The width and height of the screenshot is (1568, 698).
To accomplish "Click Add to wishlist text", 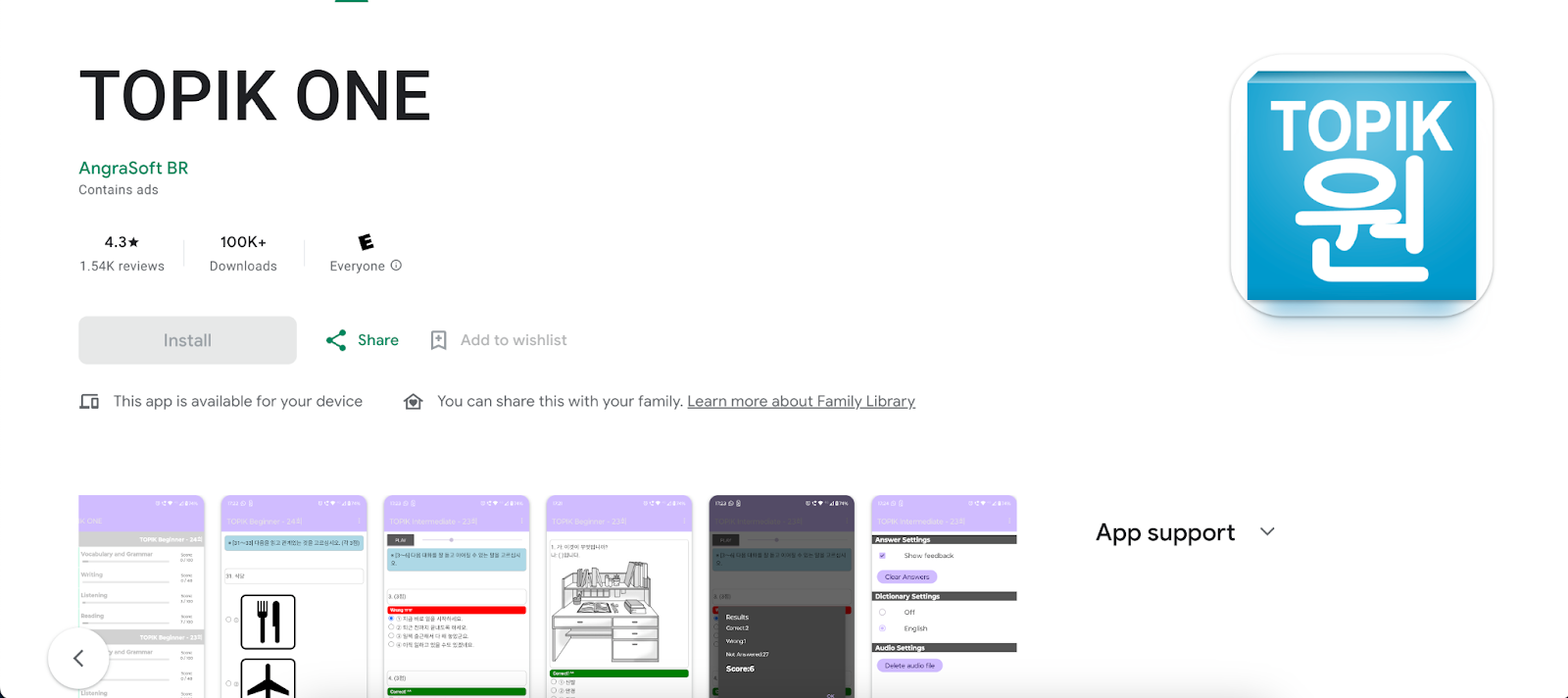I will click(x=514, y=340).
